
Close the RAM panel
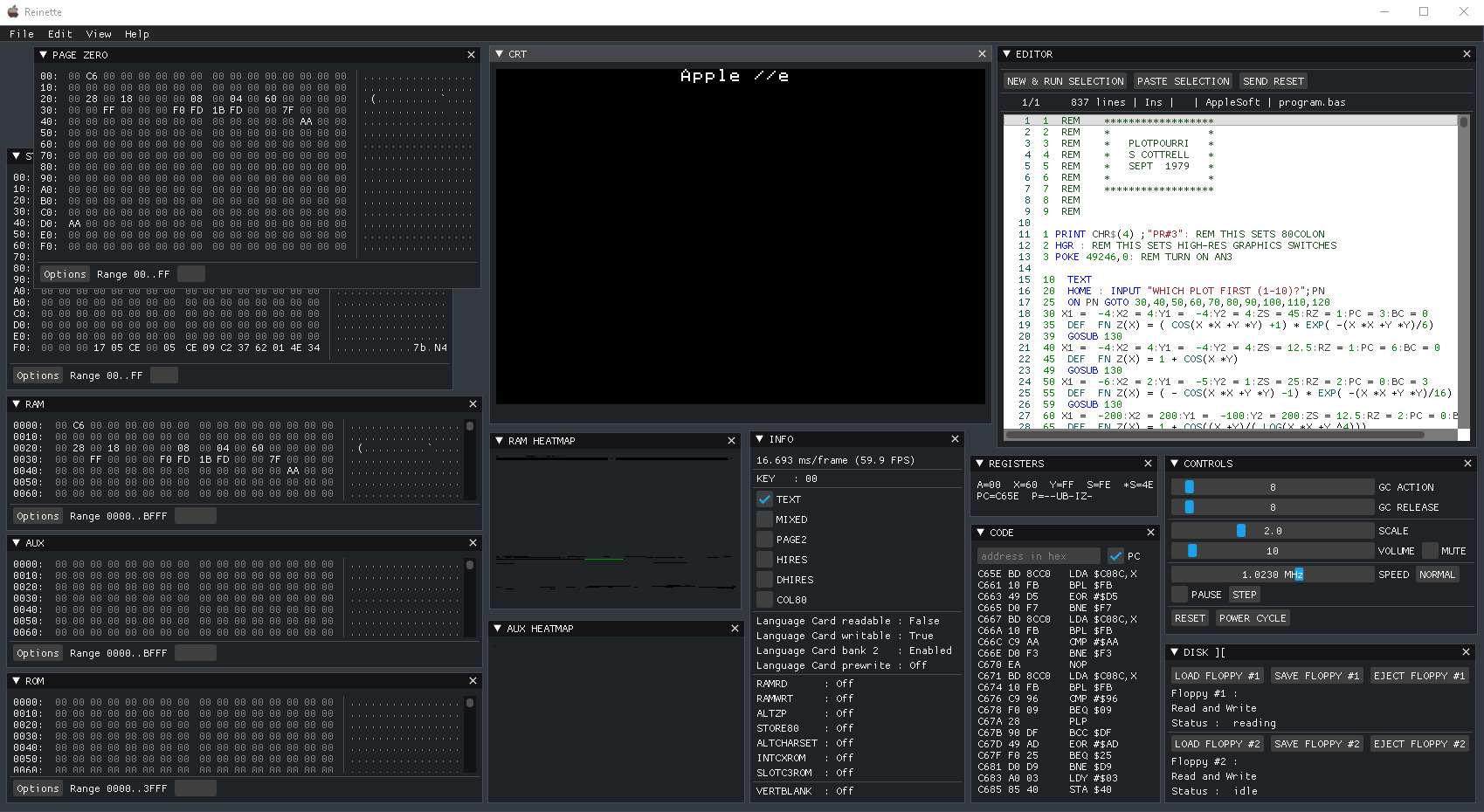[473, 404]
